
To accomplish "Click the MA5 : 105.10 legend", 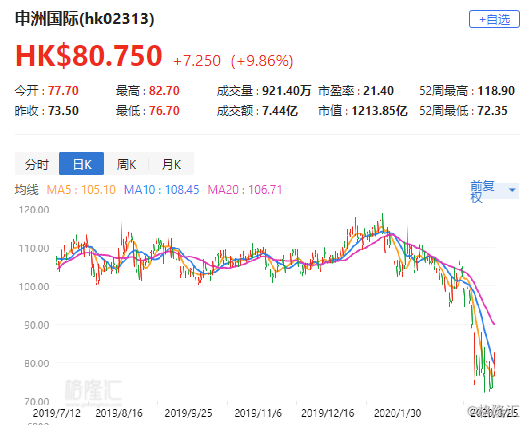I will pyautogui.click(x=81, y=190).
